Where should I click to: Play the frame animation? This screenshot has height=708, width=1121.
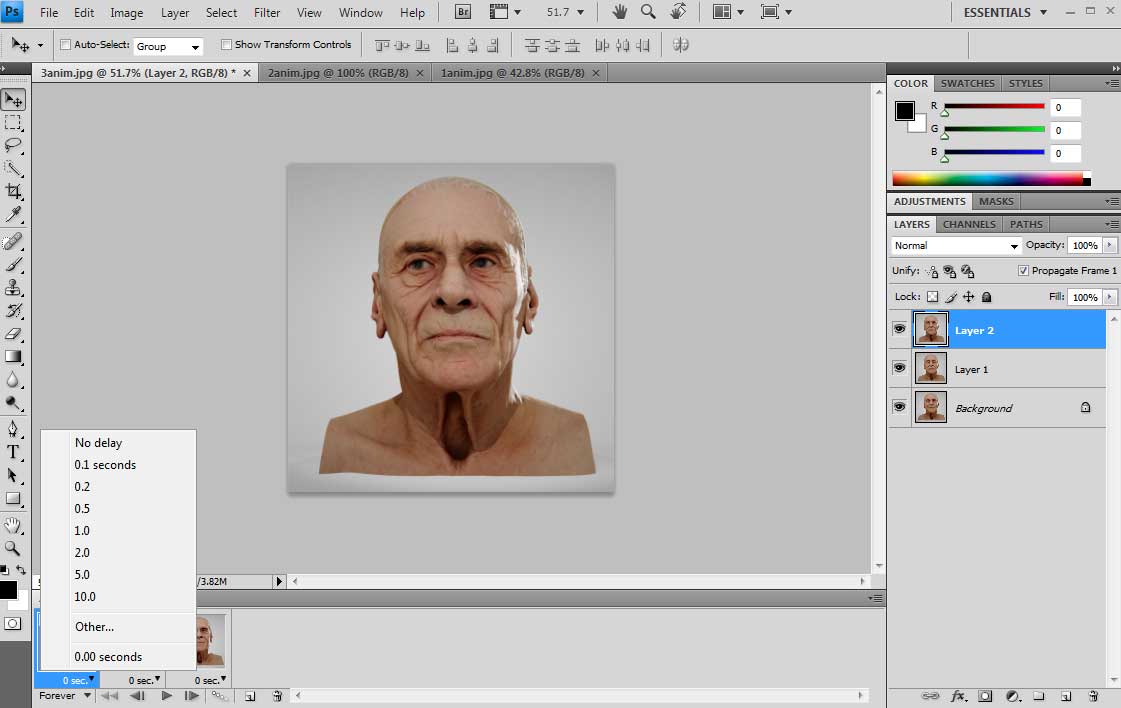[166, 696]
